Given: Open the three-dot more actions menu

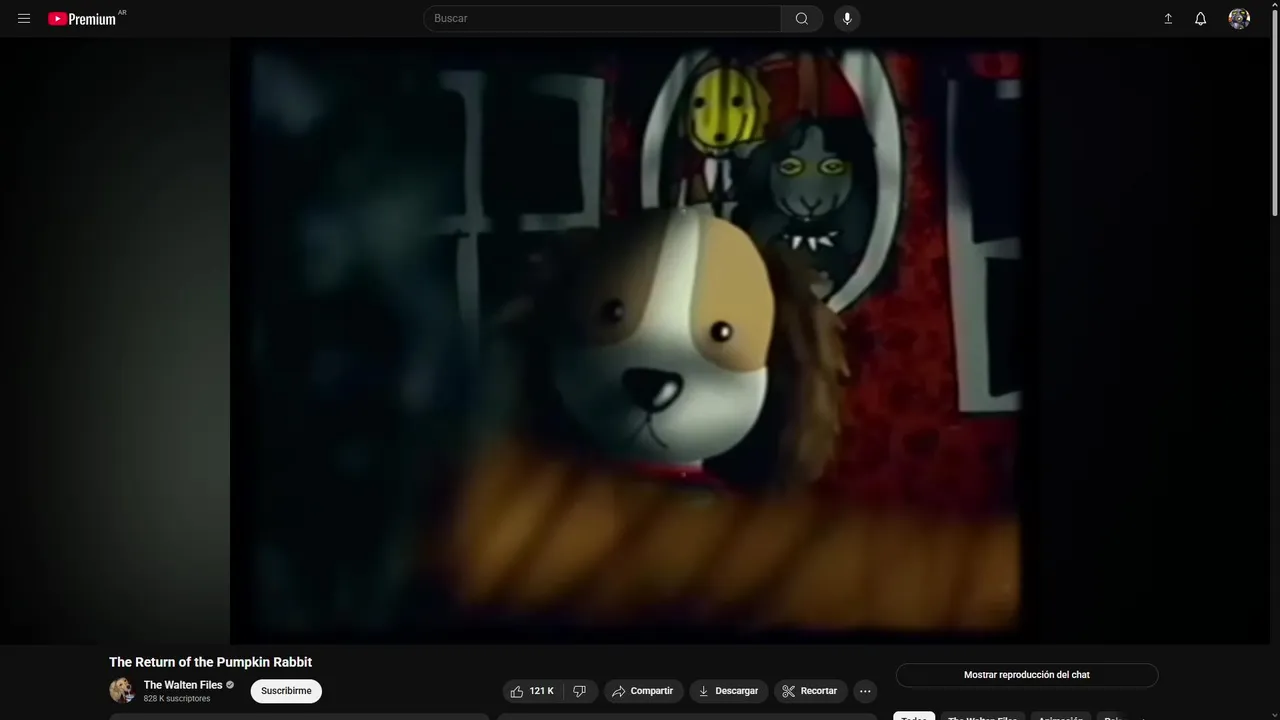Looking at the screenshot, I should (865, 691).
